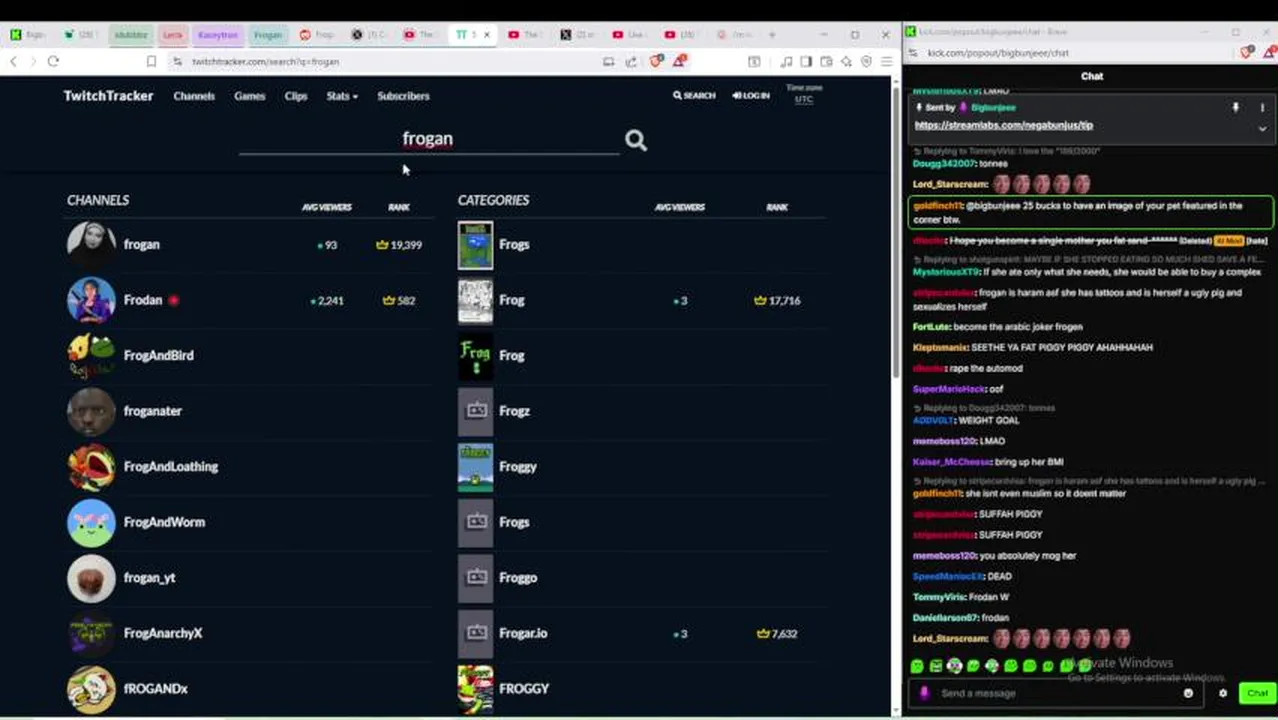
Task: Open Frogz category placeholder icon
Action: pos(475,411)
